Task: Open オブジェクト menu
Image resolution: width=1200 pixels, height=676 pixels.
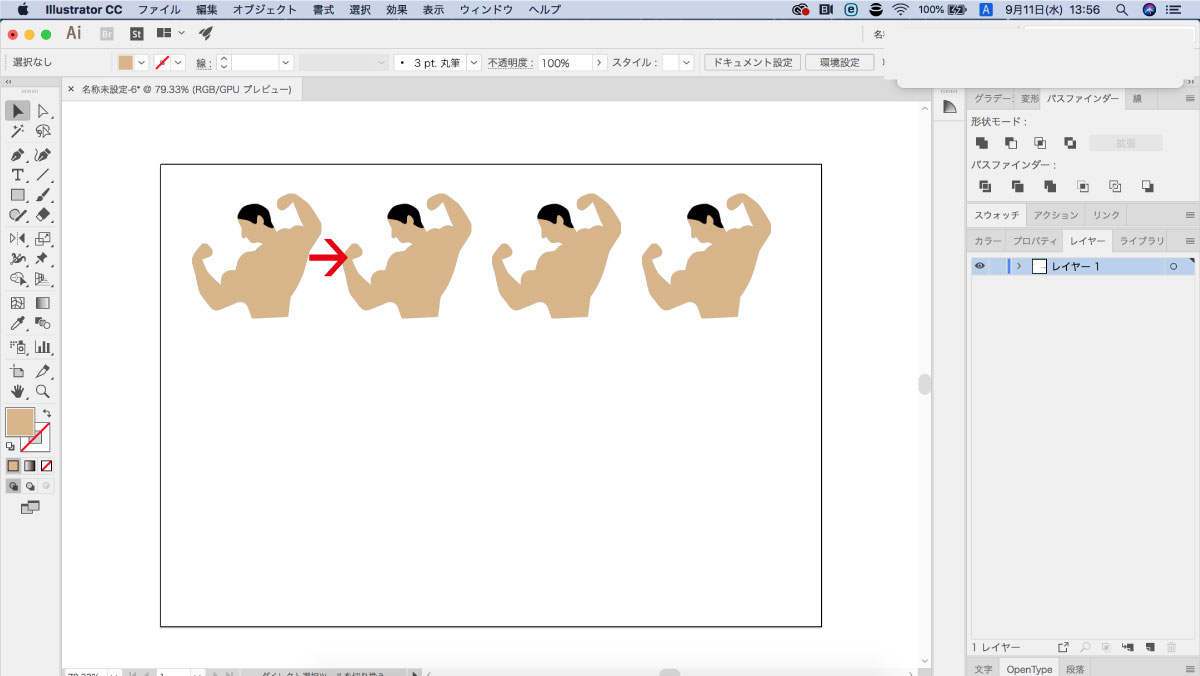Action: click(265, 9)
